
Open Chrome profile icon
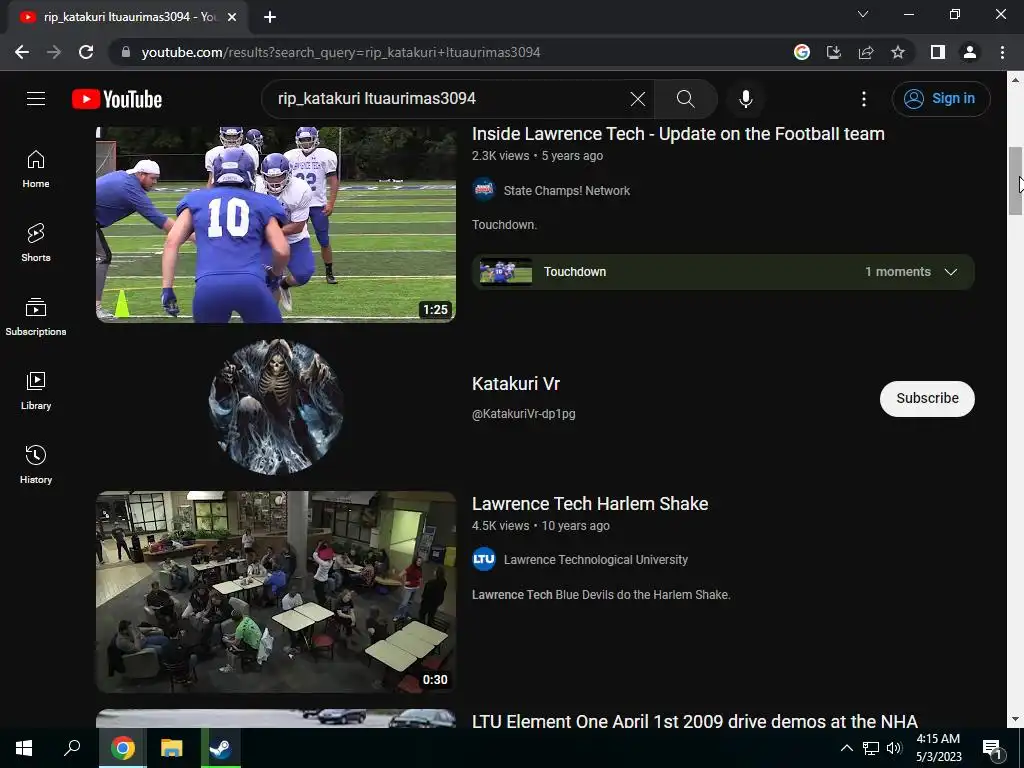pos(970,52)
